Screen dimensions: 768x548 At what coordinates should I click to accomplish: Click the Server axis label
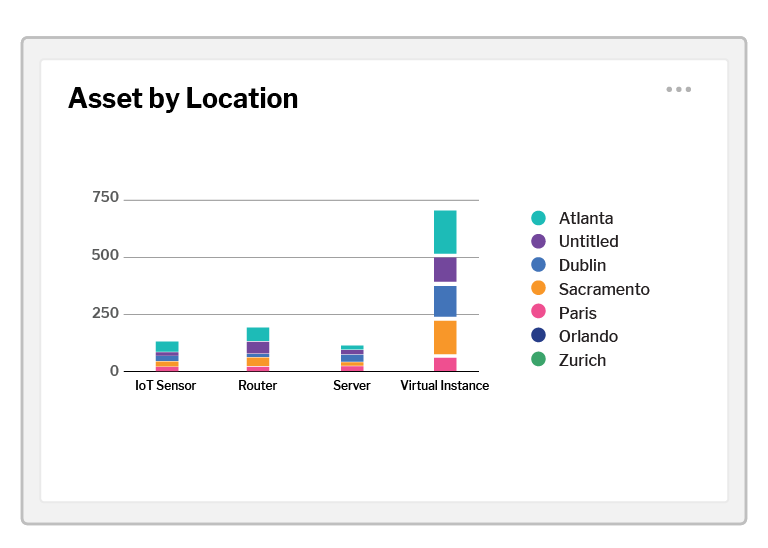(352, 386)
